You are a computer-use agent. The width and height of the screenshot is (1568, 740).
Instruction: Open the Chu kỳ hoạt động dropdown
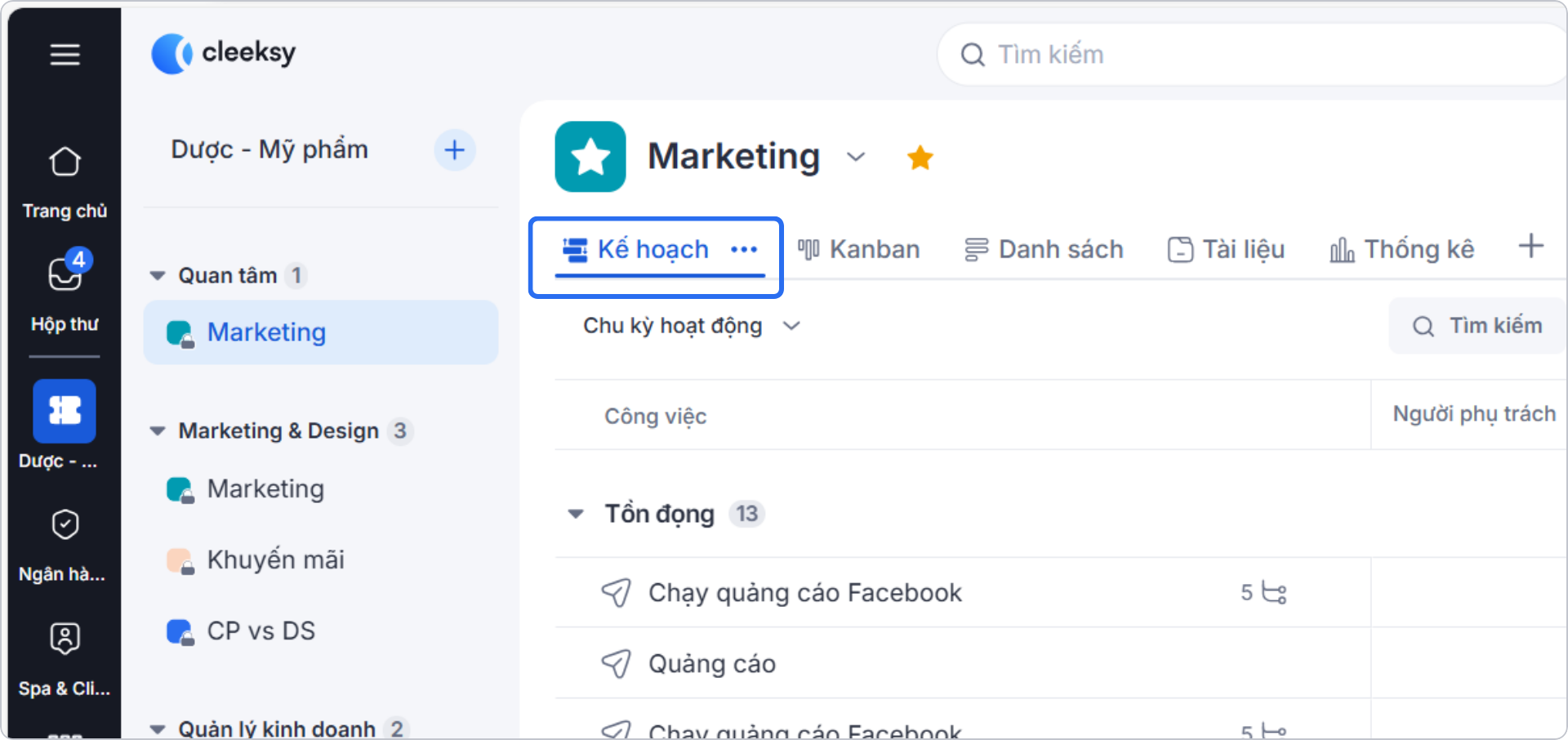point(690,325)
